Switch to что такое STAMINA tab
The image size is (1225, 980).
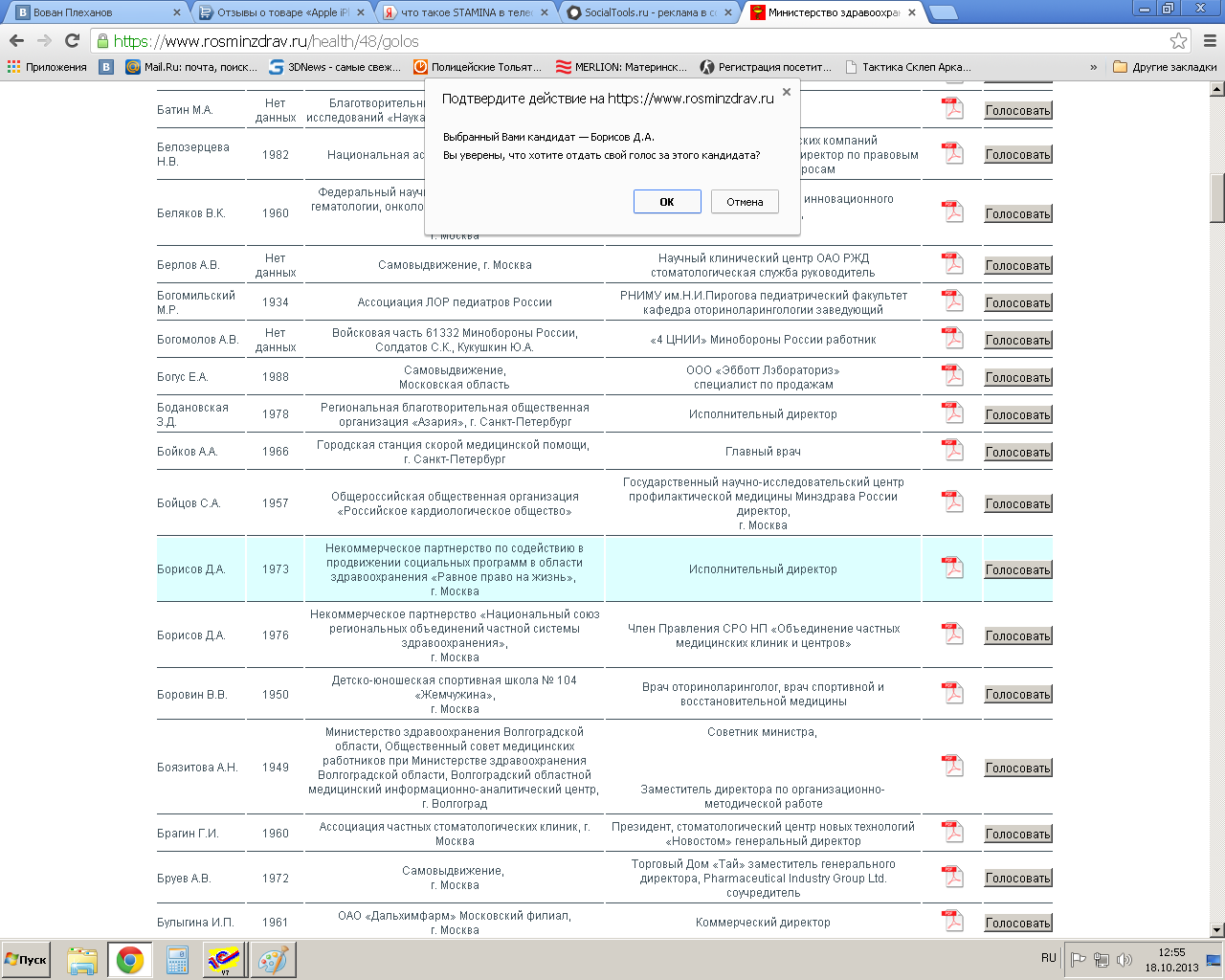pyautogui.click(x=465, y=12)
